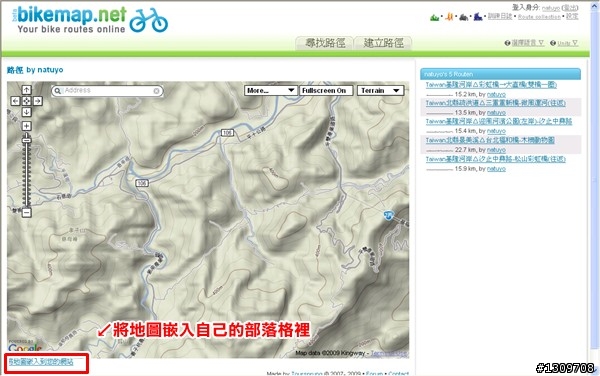Pan the map left with the arrow
The image size is (600, 376).
tap(15, 101)
